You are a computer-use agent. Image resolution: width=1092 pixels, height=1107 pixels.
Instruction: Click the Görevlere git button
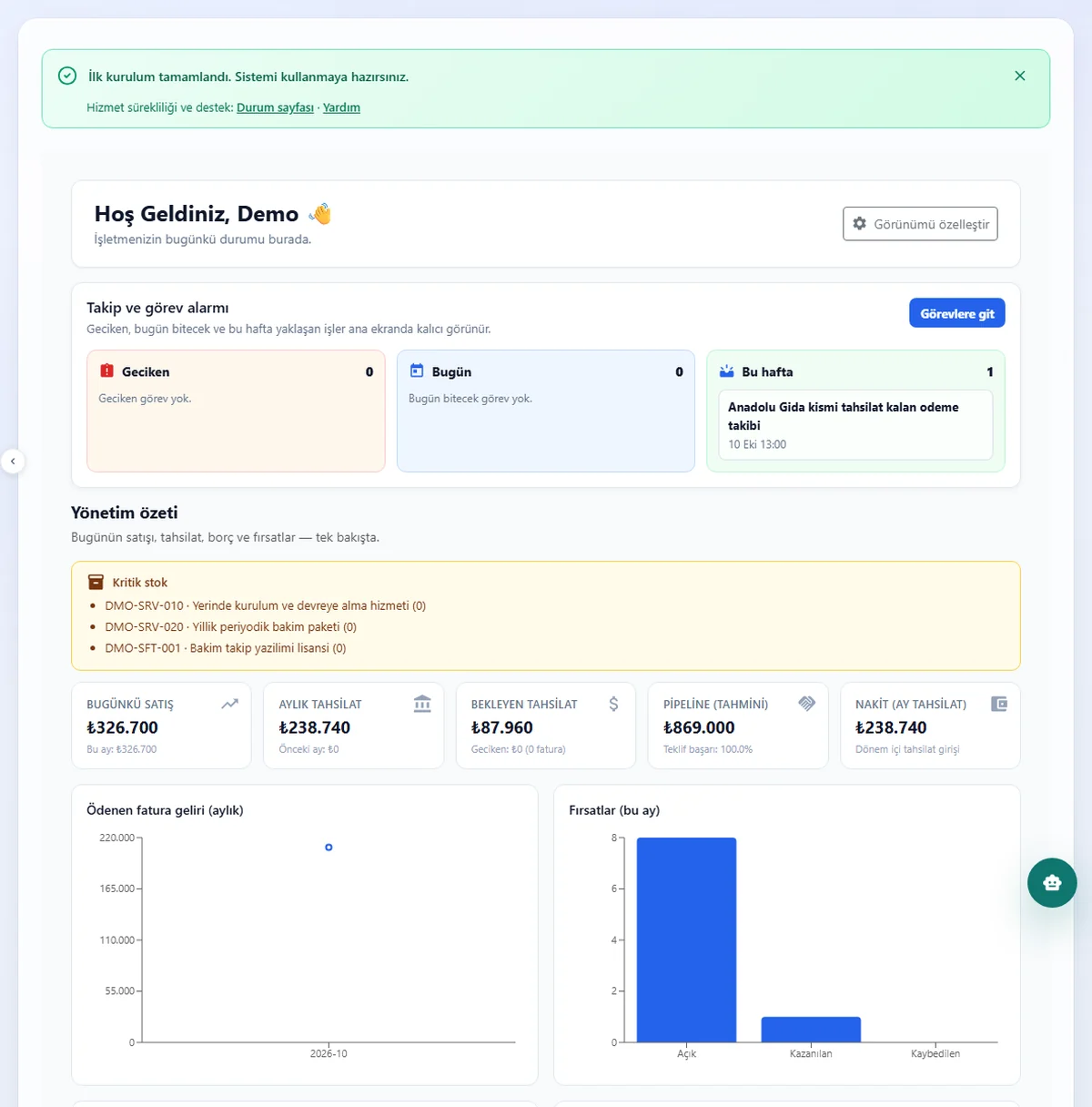click(x=957, y=313)
